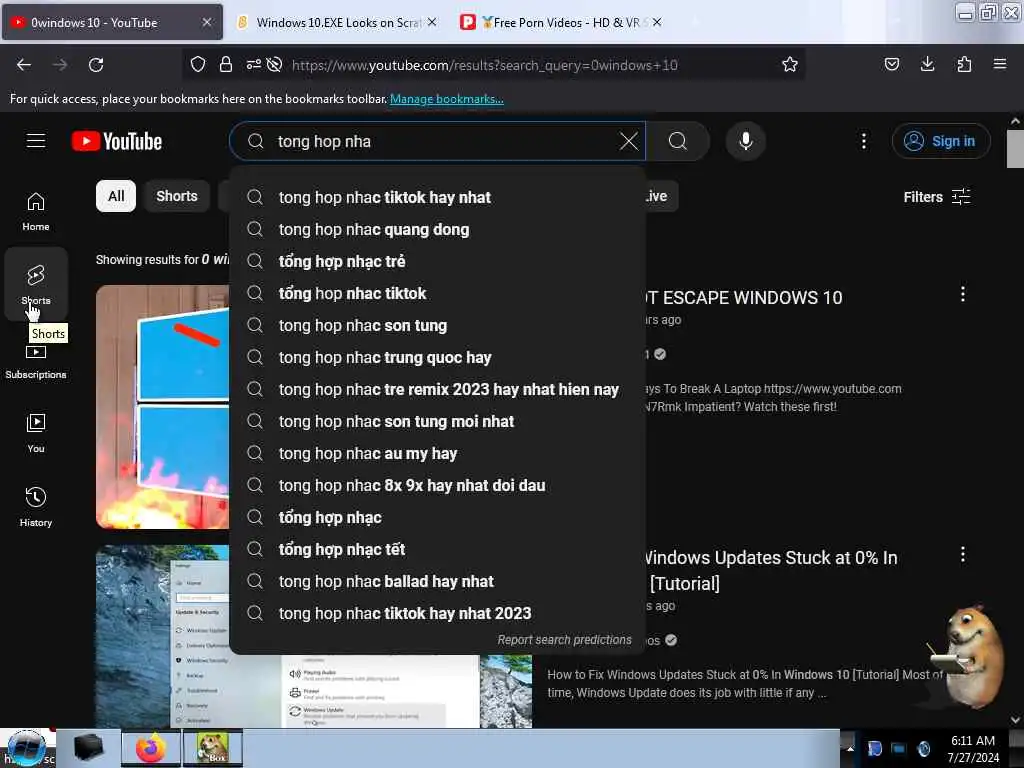This screenshot has width=1024, height=768.
Task: Open the site permissions icon in address bar
Action: point(254,64)
